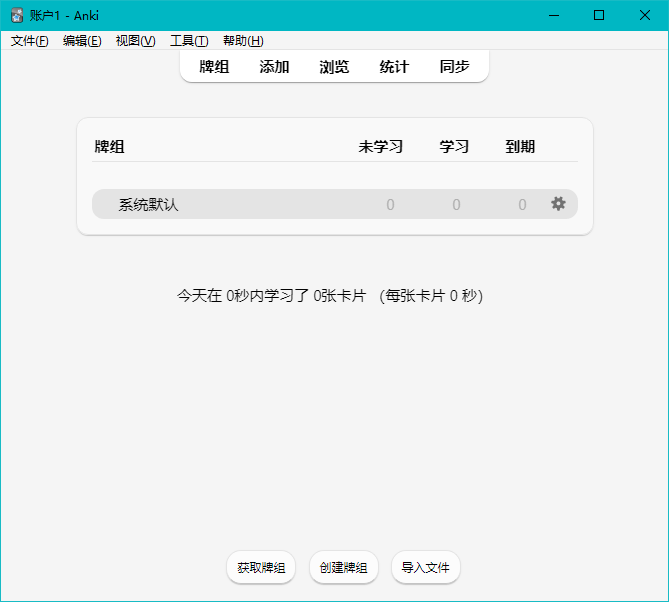Click the 到期 column header
This screenshot has height=602, width=669.
pyautogui.click(x=520, y=147)
